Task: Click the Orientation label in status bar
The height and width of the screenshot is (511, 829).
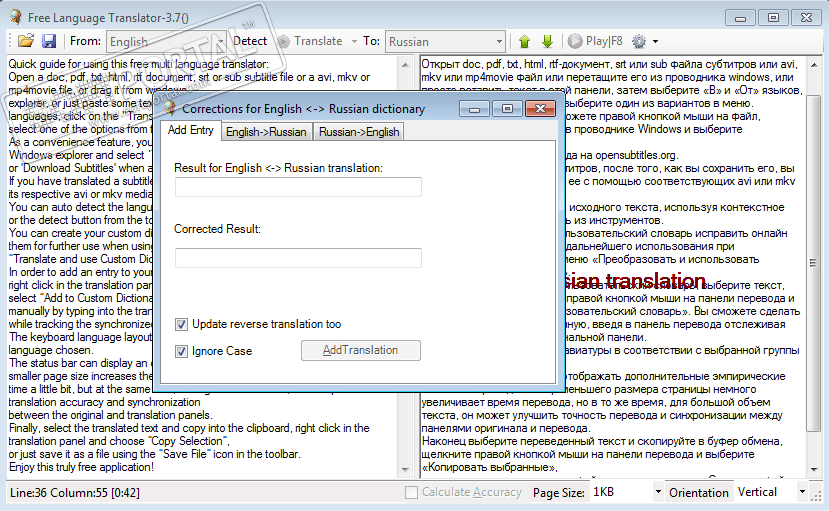Action: (x=698, y=493)
